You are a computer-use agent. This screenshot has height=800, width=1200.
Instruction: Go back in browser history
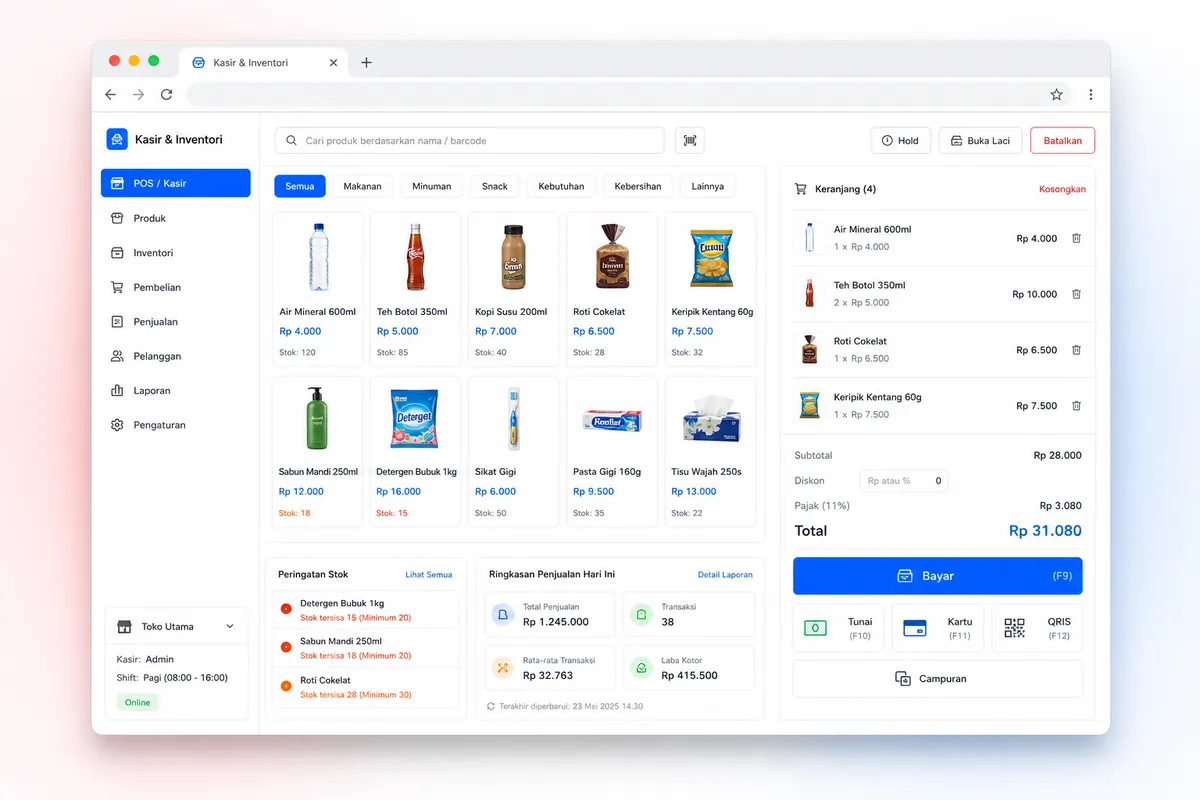pos(110,94)
